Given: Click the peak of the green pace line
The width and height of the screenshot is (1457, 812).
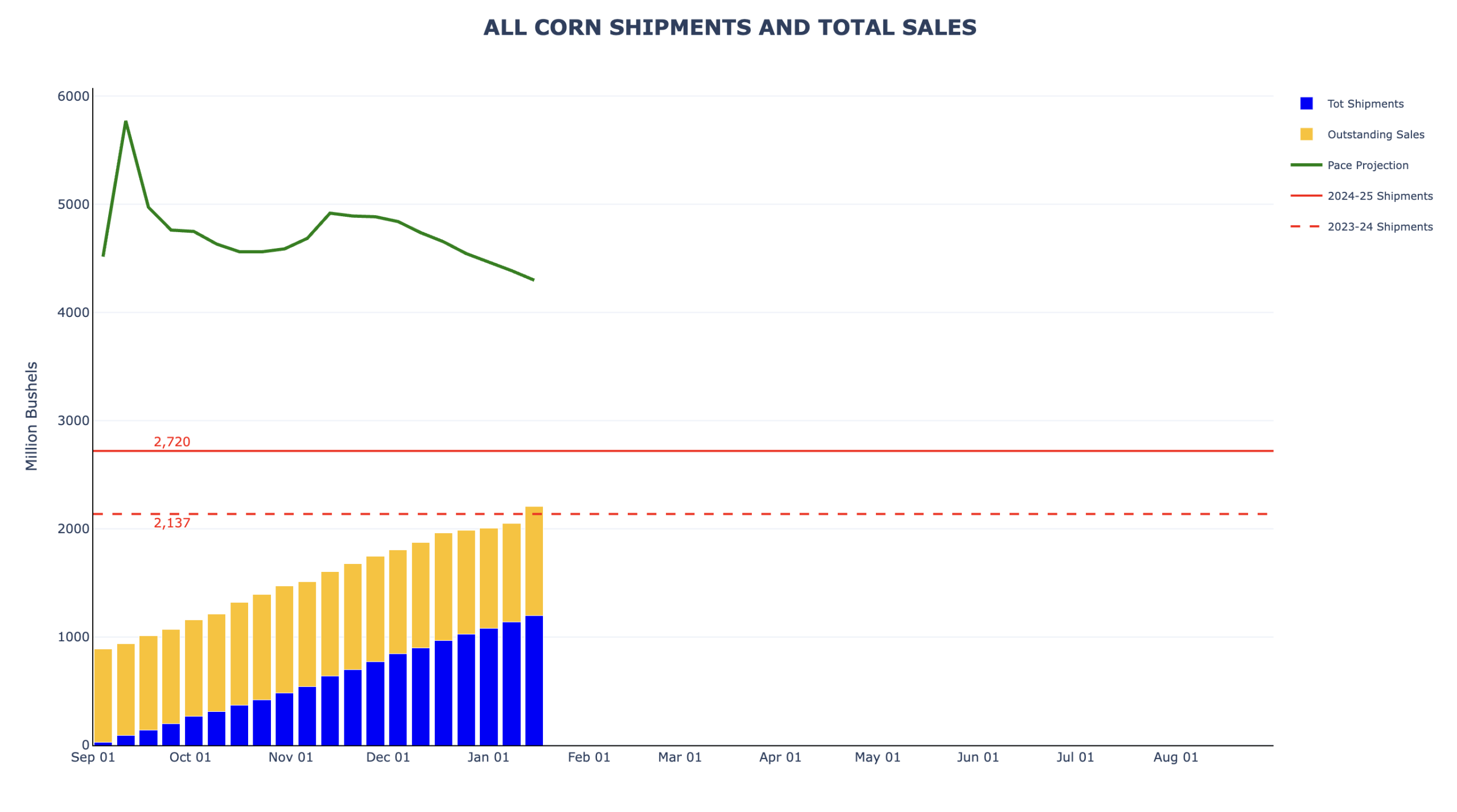Looking at the screenshot, I should click(125, 121).
